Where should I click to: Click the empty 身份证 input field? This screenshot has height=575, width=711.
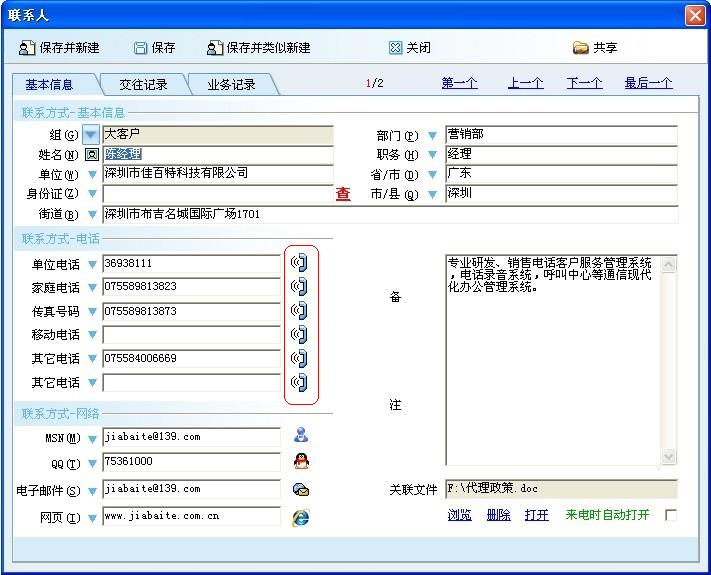click(x=218, y=194)
